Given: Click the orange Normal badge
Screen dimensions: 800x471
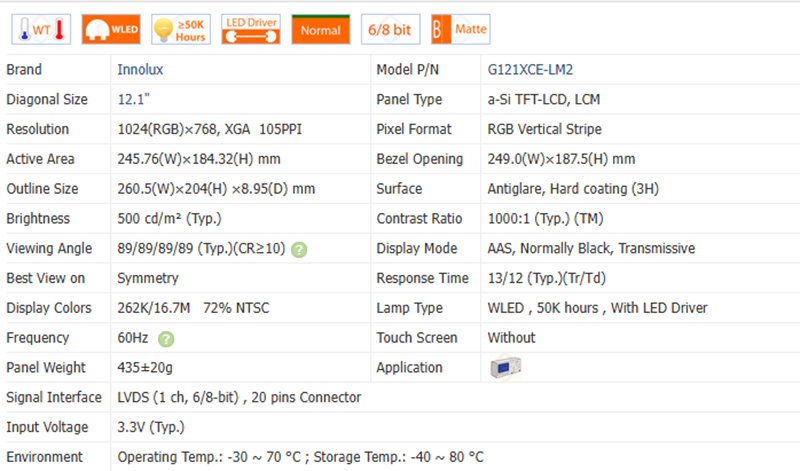Looking at the screenshot, I should pos(320,30).
